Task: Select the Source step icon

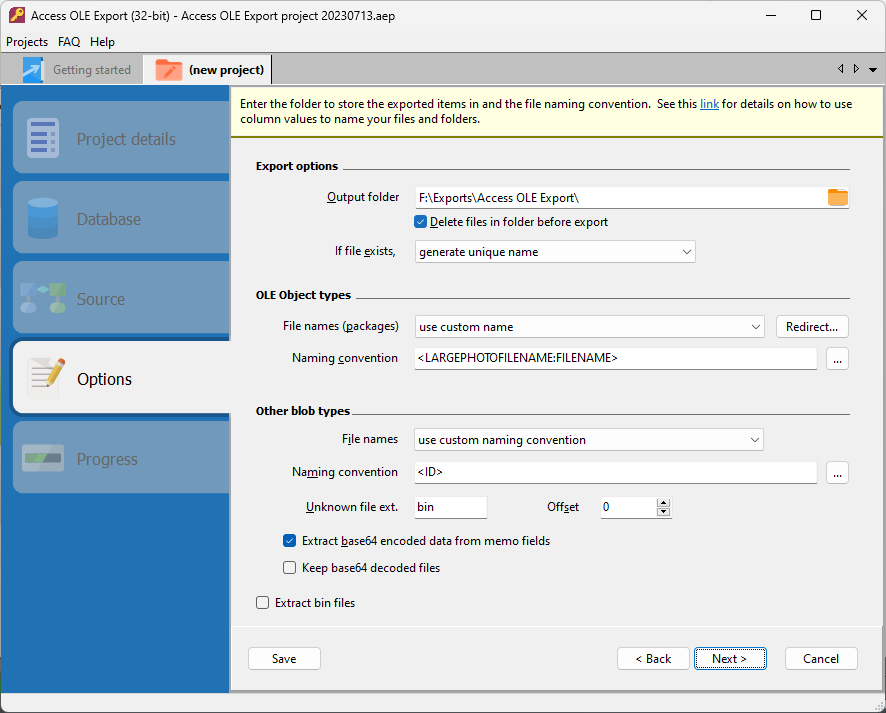Action: 43,299
